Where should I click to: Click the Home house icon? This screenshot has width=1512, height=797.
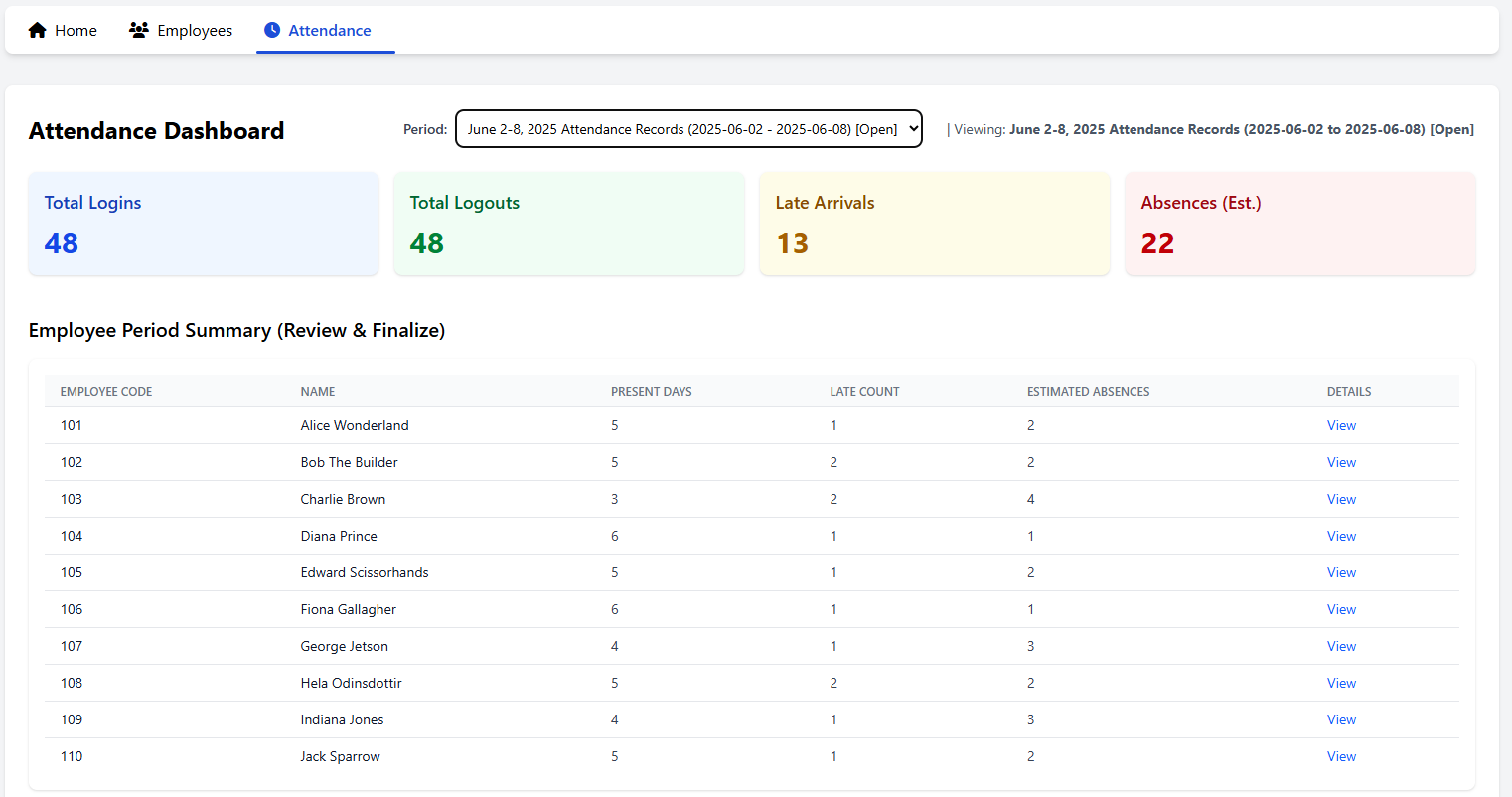tap(38, 30)
